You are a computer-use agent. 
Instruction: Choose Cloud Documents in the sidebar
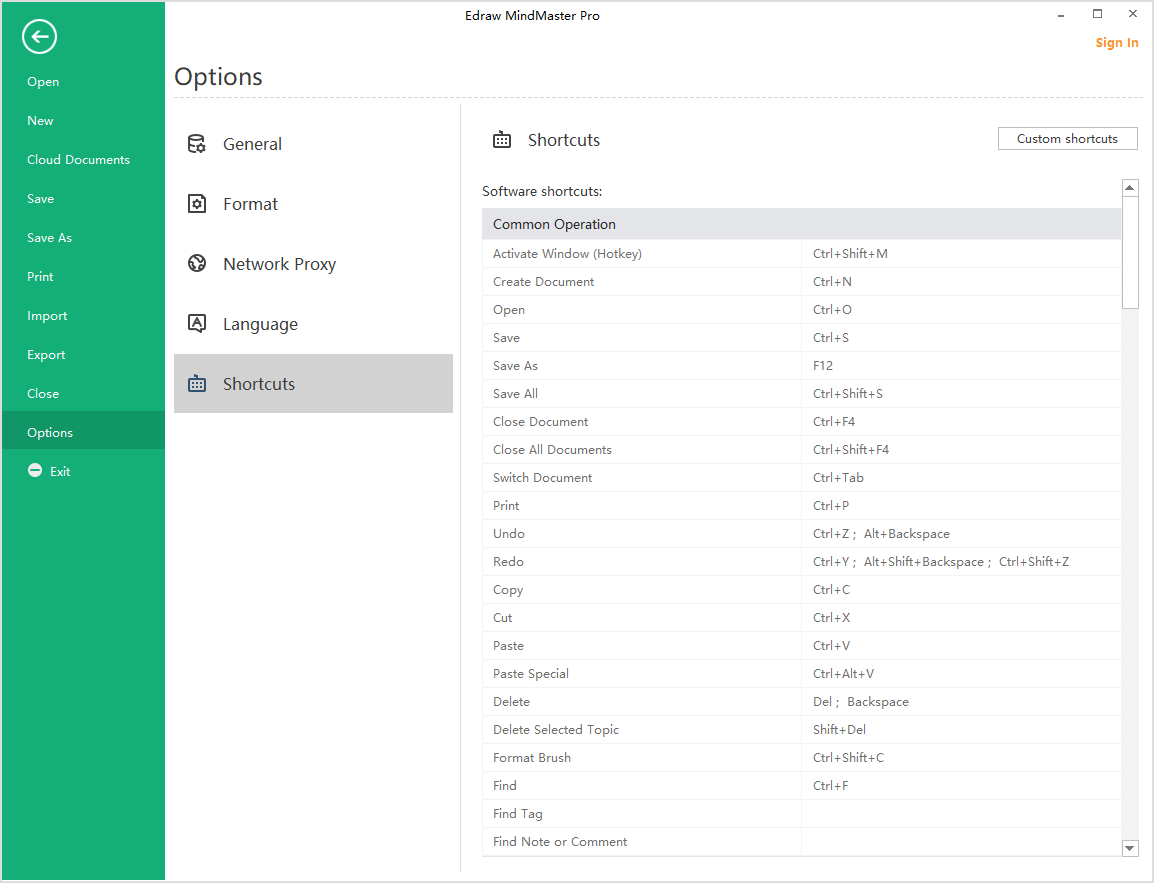(x=78, y=160)
